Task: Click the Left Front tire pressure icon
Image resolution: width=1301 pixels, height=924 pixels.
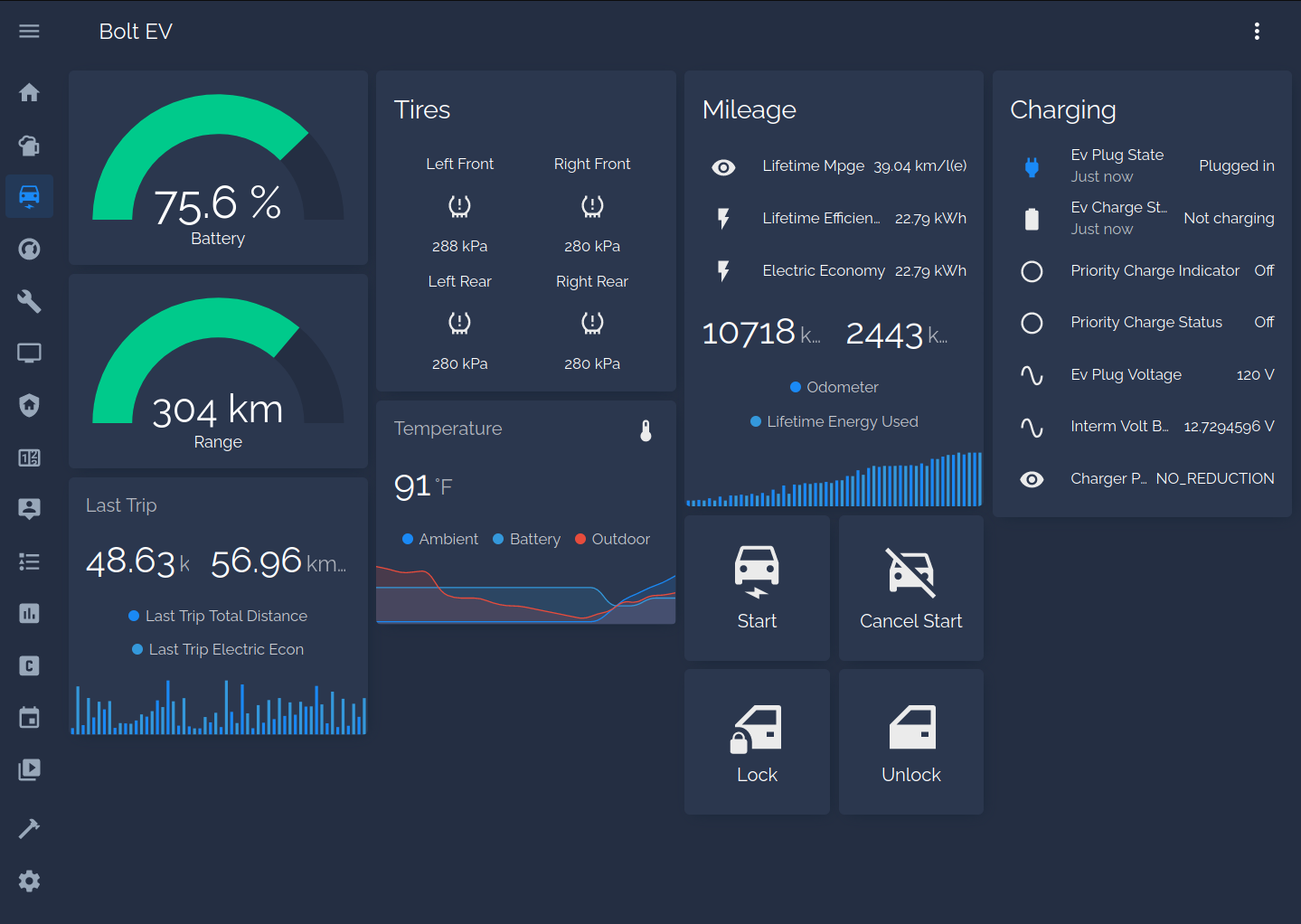Action: coord(459,207)
